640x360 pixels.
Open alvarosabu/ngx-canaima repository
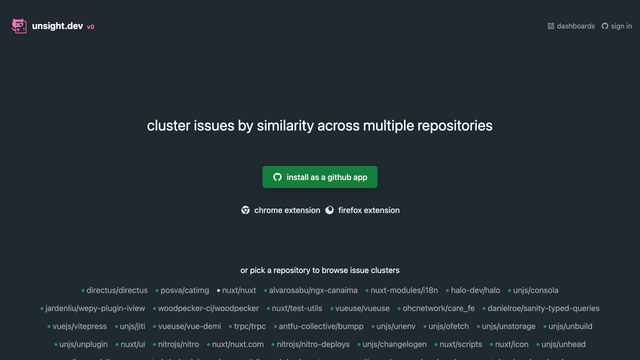click(313, 290)
